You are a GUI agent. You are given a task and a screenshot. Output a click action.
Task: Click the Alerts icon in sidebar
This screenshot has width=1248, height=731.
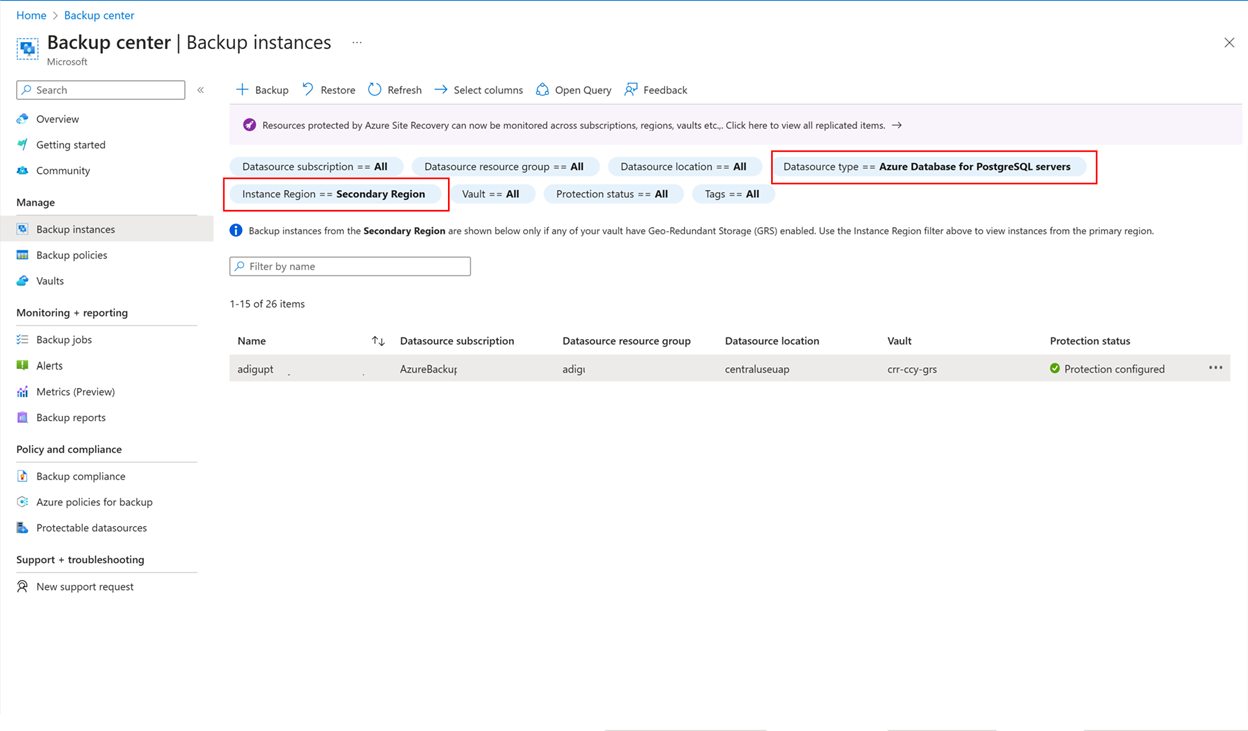(23, 366)
